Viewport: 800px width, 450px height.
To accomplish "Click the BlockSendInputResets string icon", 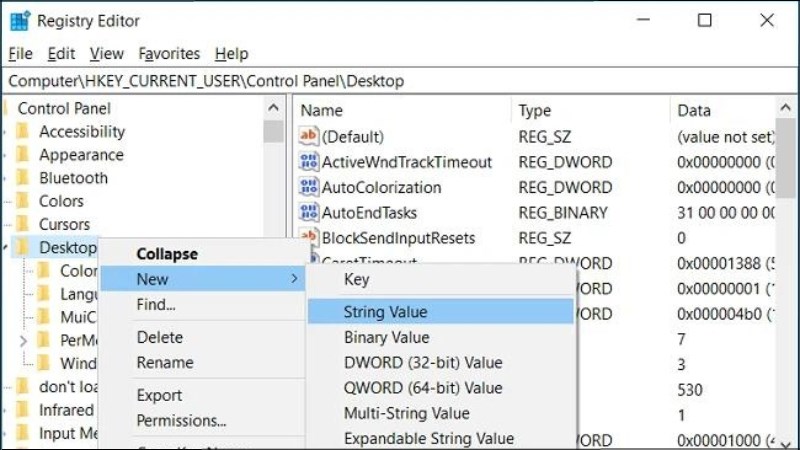I will [x=309, y=237].
